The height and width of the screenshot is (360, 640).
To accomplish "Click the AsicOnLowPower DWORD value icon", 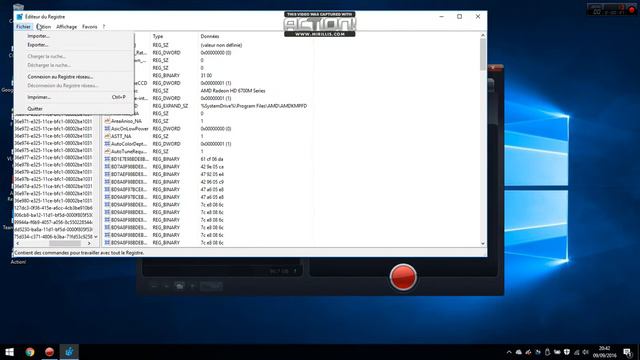I will [x=107, y=129].
